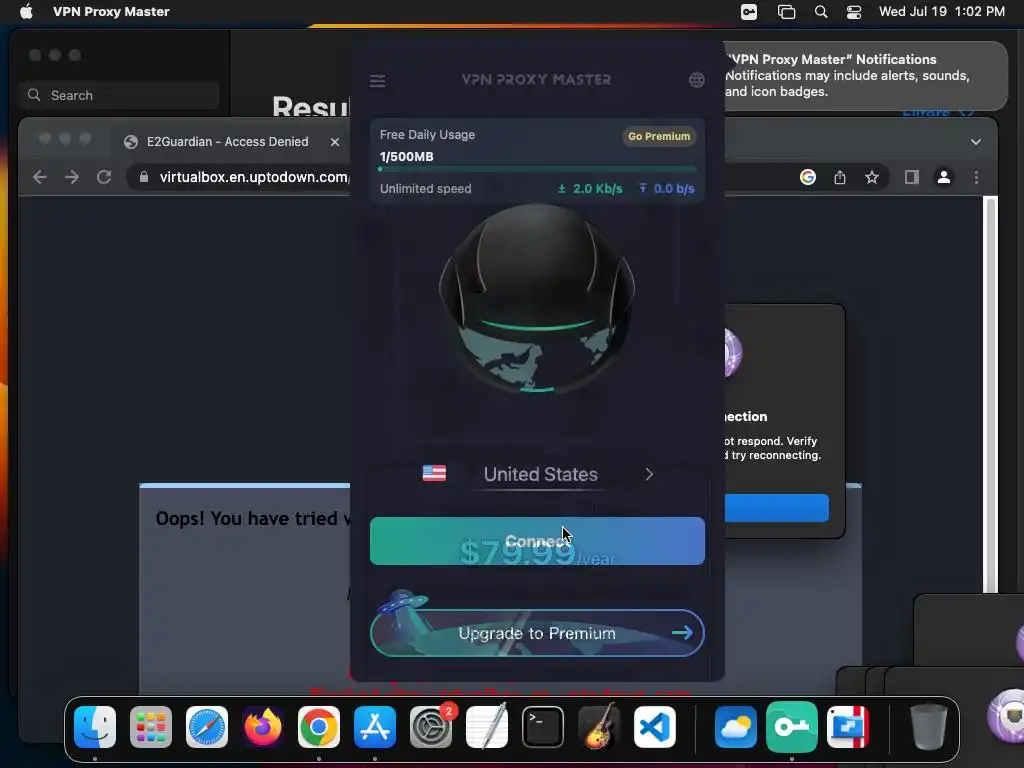Open the hamburger menu in VPN Proxy Master
The width and height of the screenshot is (1024, 768).
pos(377,81)
